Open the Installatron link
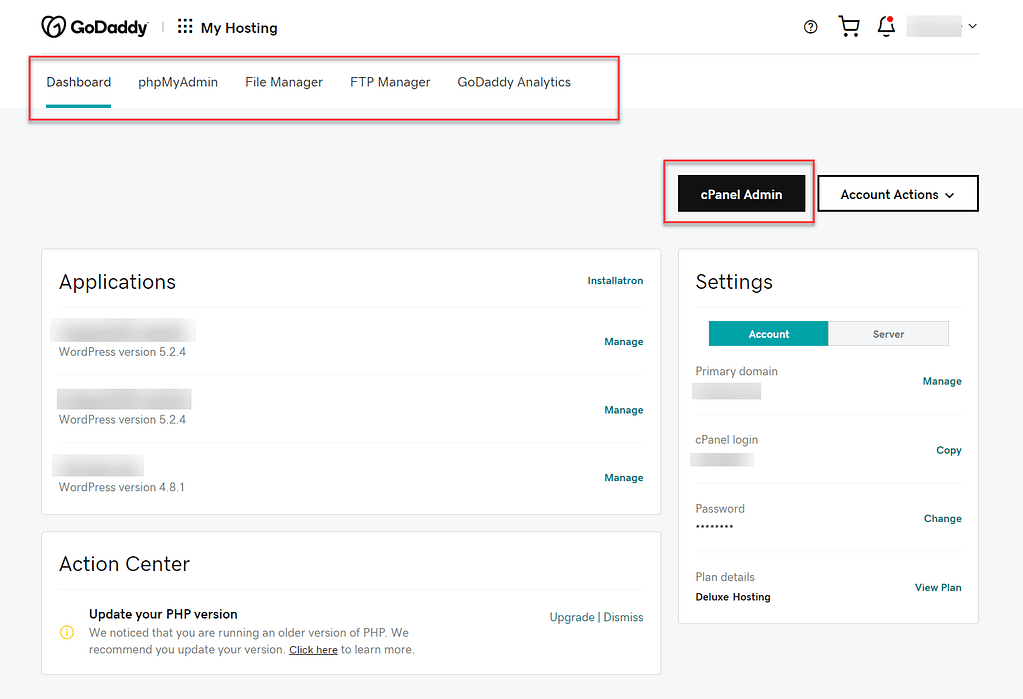Viewport: 1023px width, 699px height. 615,281
